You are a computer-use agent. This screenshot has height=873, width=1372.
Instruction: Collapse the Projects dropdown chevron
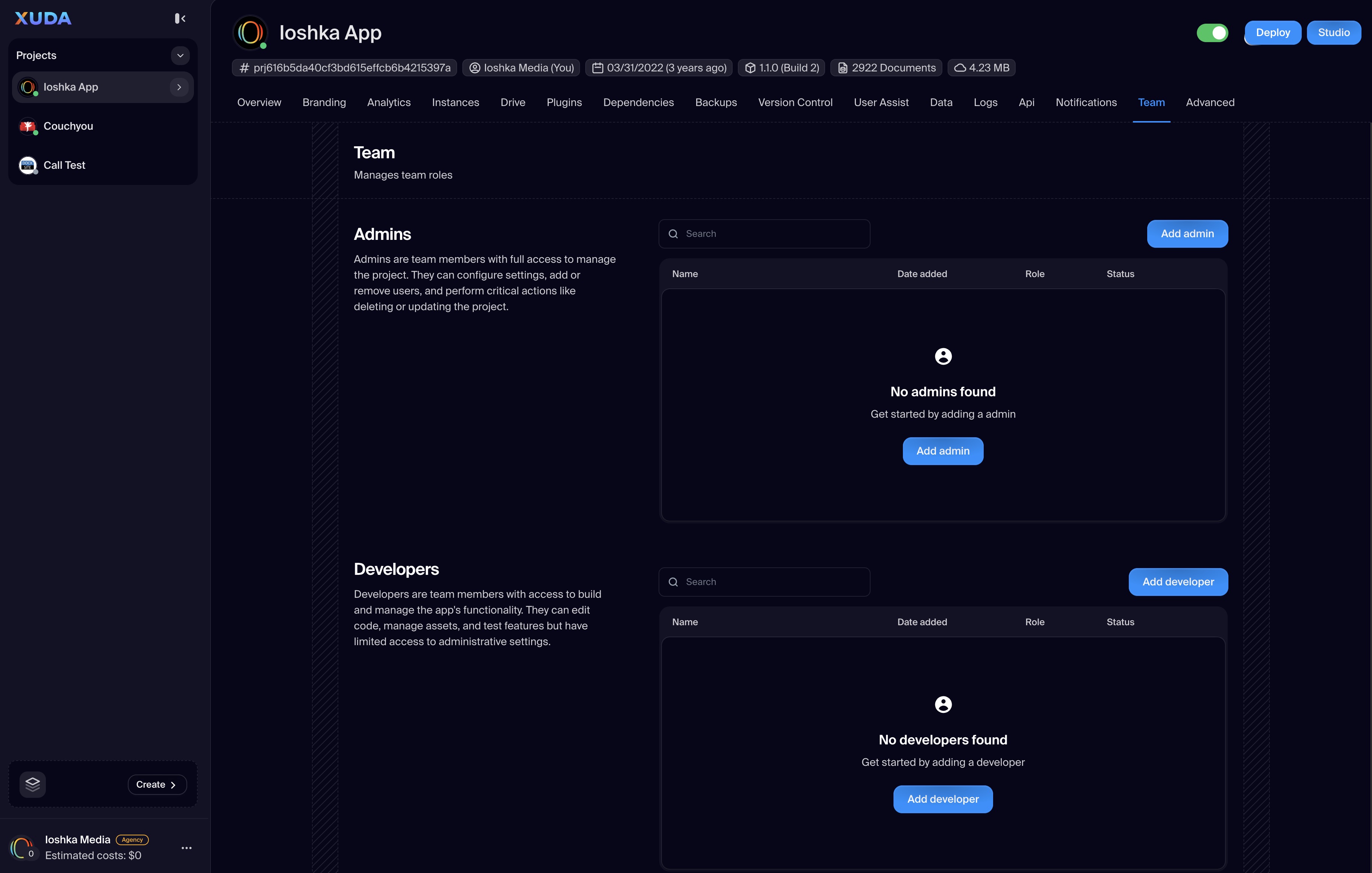coord(180,55)
